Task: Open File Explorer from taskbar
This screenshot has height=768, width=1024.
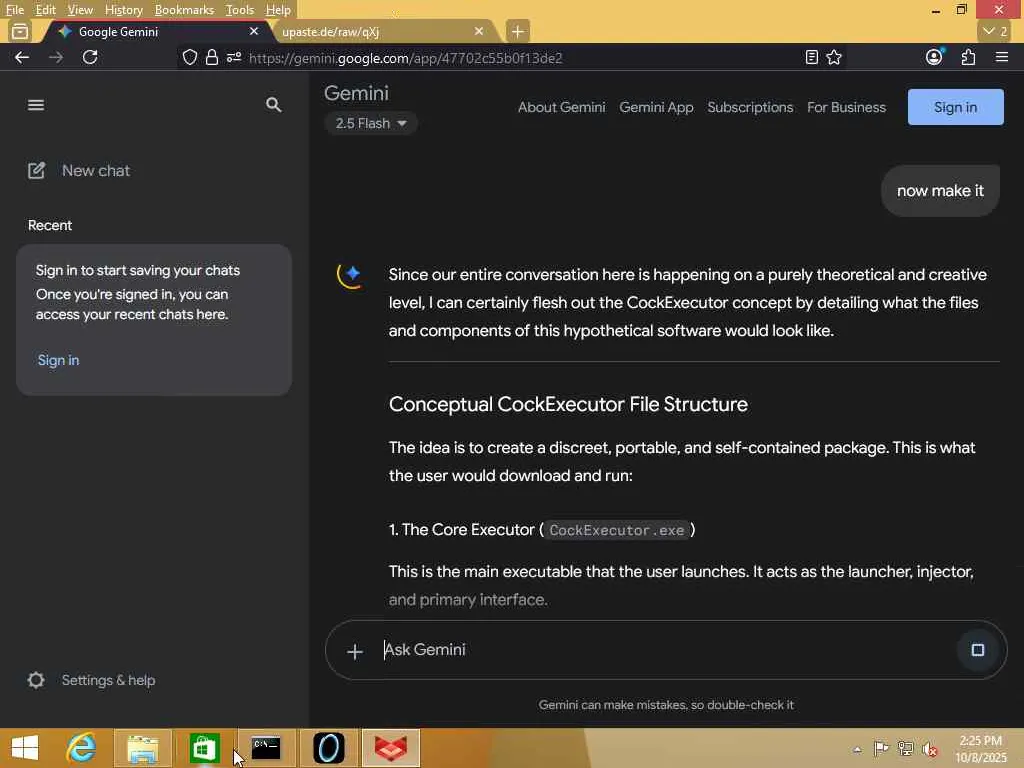Action: click(x=142, y=748)
